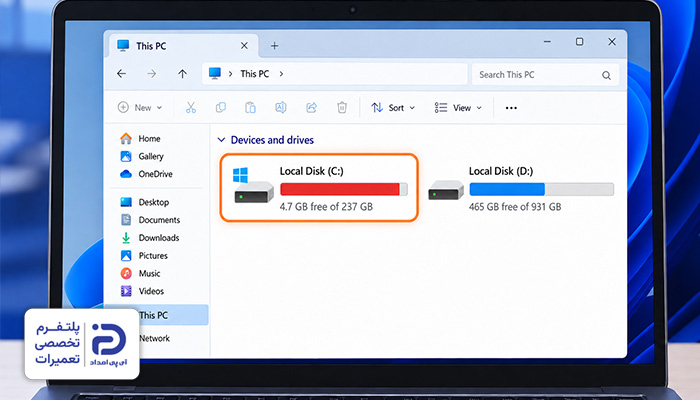Select This PC in the sidebar
This screenshot has width=700, height=400.
tap(156, 315)
